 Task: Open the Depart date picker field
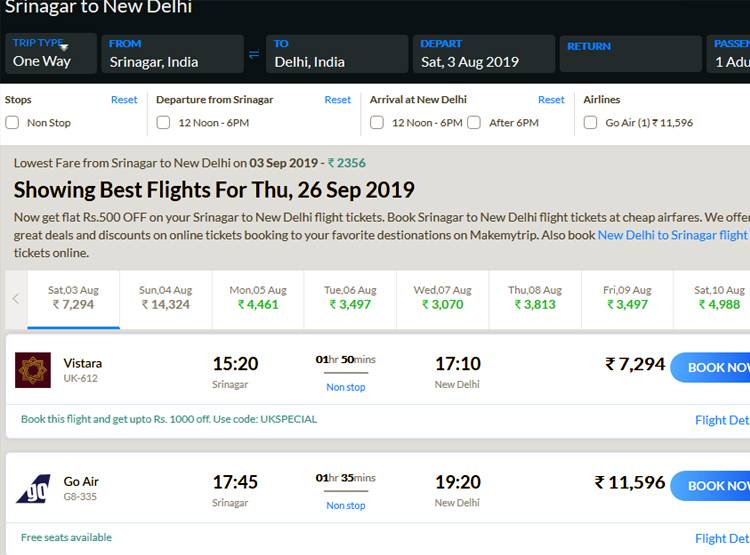483,54
